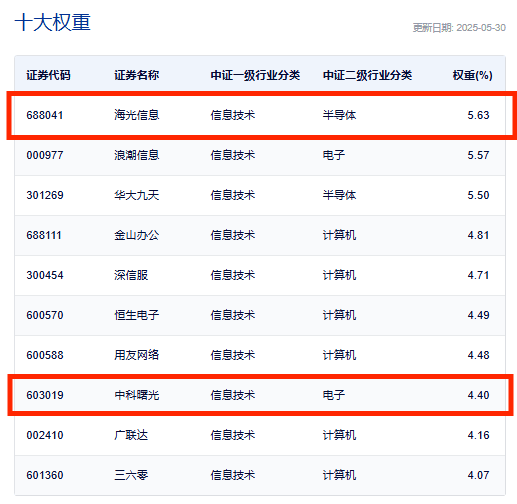This screenshot has height=504, width=517.
Task: Click the 4.40 weight value
Action: click(478, 395)
